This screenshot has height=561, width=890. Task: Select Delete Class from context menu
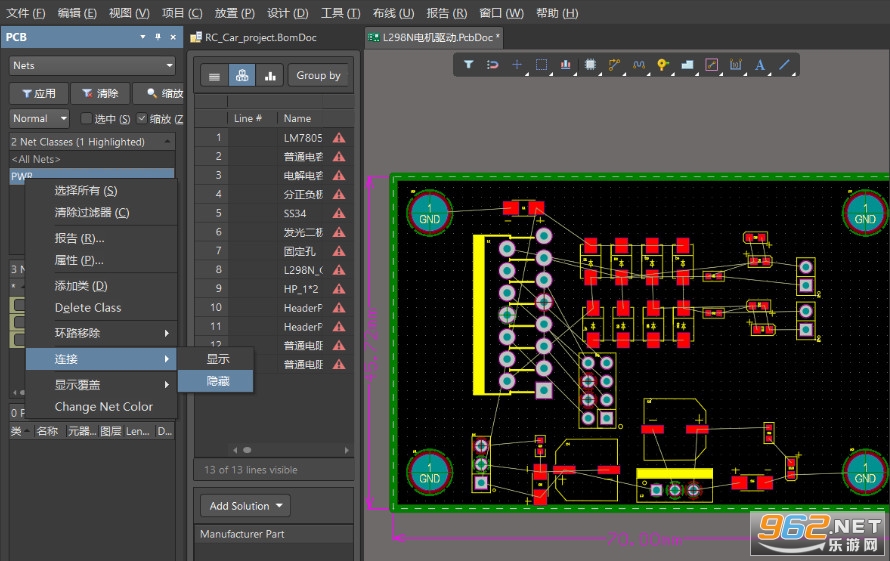pyautogui.click(x=101, y=308)
